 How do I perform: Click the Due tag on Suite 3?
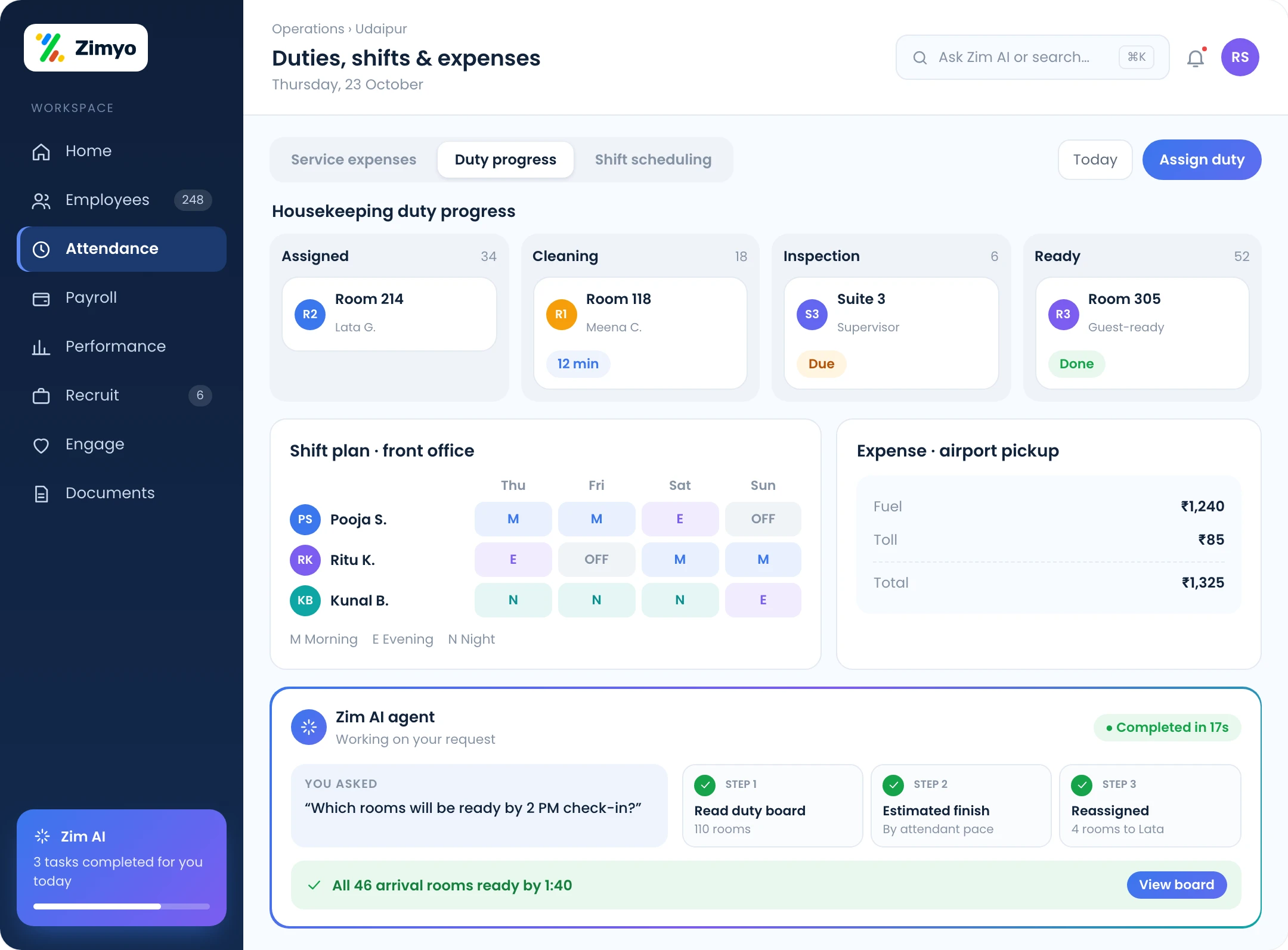tap(821, 364)
